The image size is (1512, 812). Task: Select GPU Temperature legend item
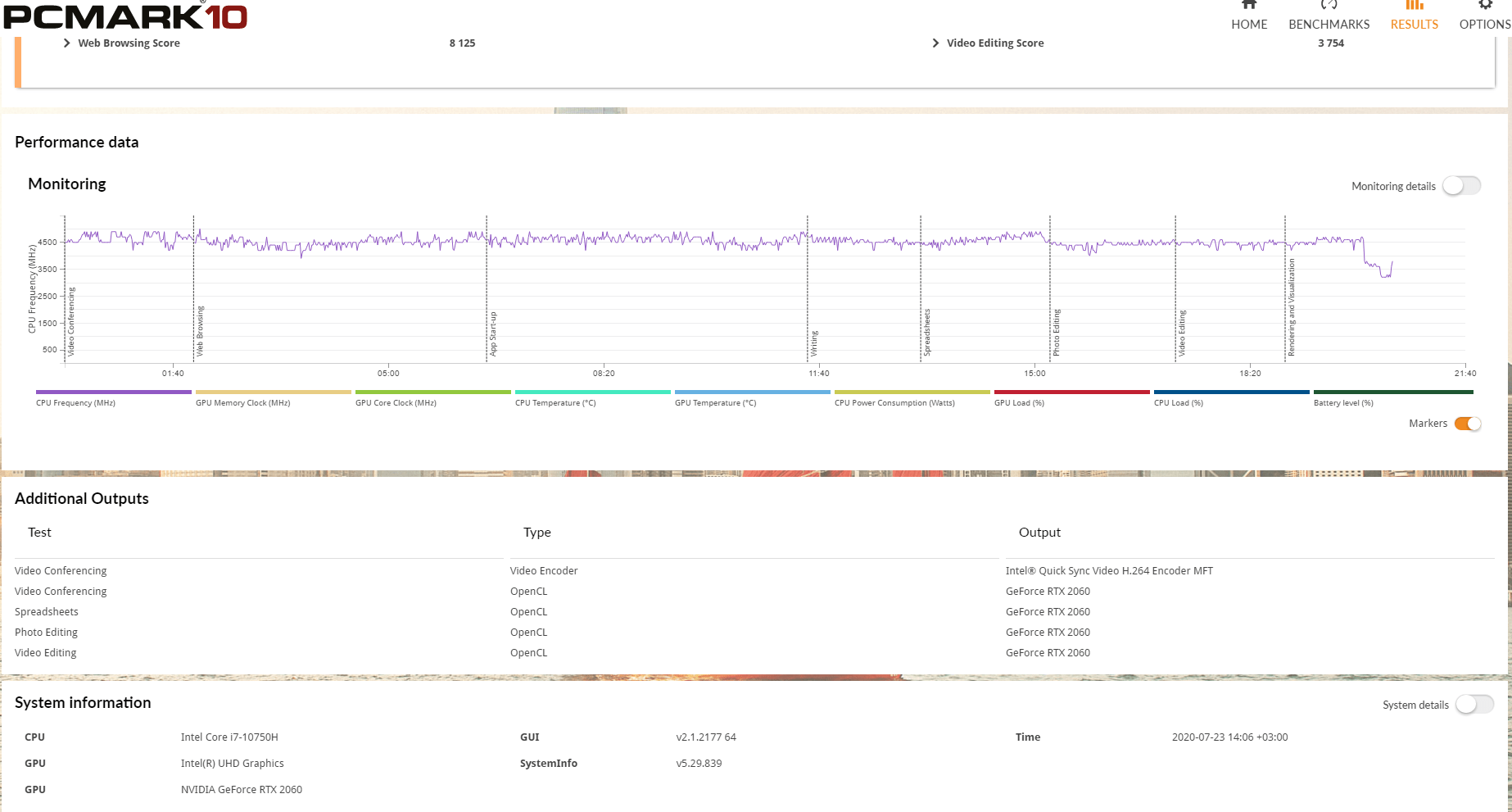[752, 392]
